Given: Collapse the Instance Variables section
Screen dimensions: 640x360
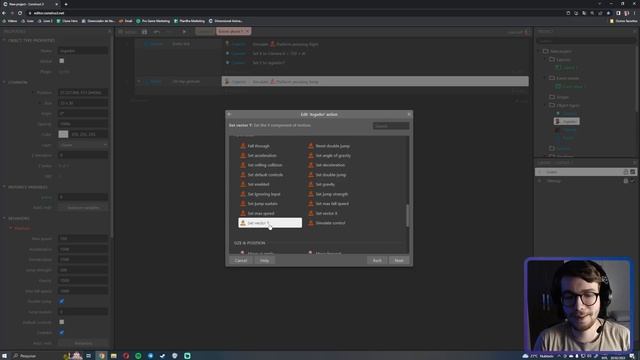Looking at the screenshot, I should tap(4, 187).
